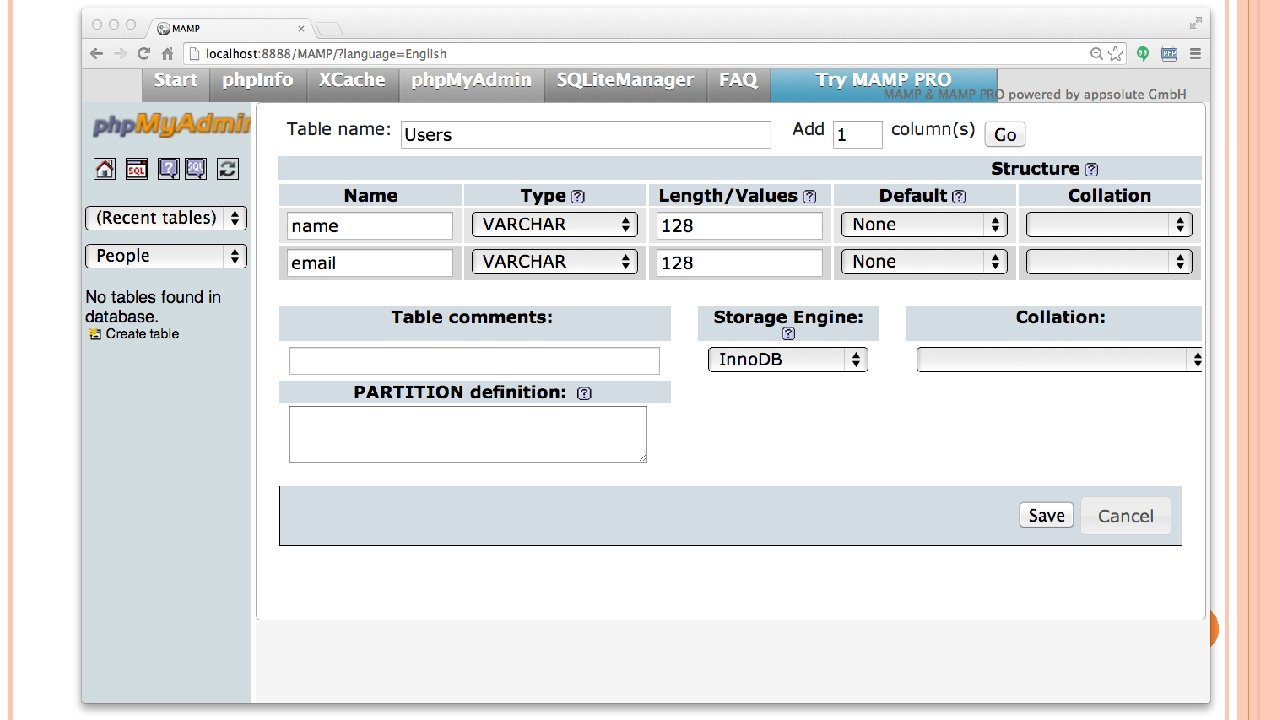The width and height of the screenshot is (1280, 720).
Task: Click the Name field containing name
Action: pyautogui.click(x=369, y=225)
